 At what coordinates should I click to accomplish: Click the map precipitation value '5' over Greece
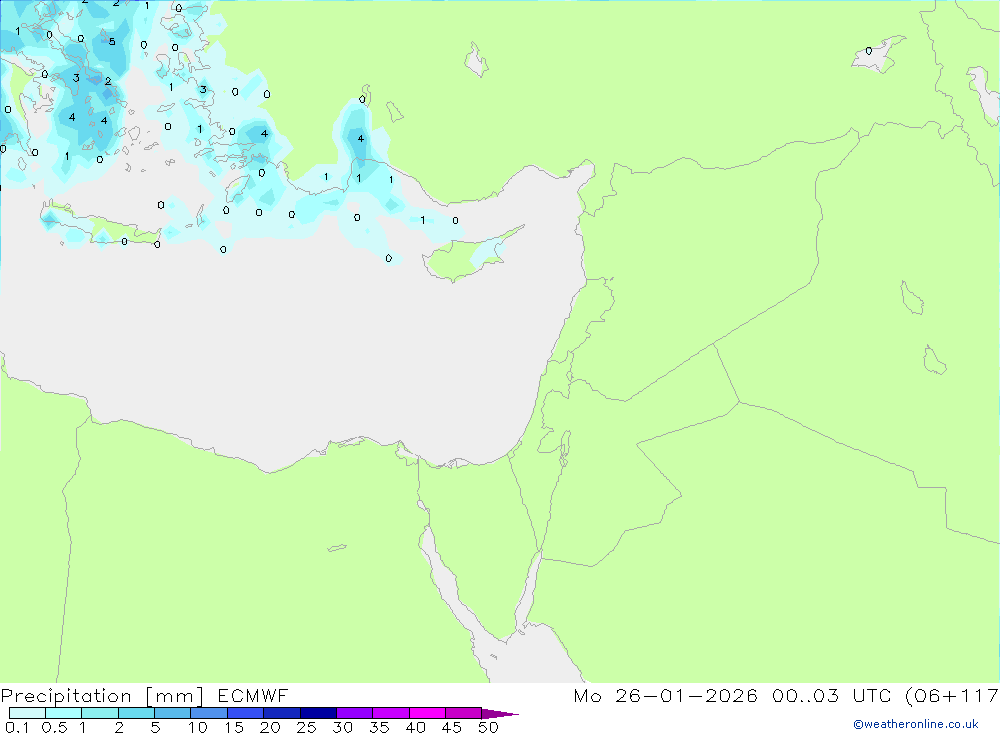pos(112,41)
